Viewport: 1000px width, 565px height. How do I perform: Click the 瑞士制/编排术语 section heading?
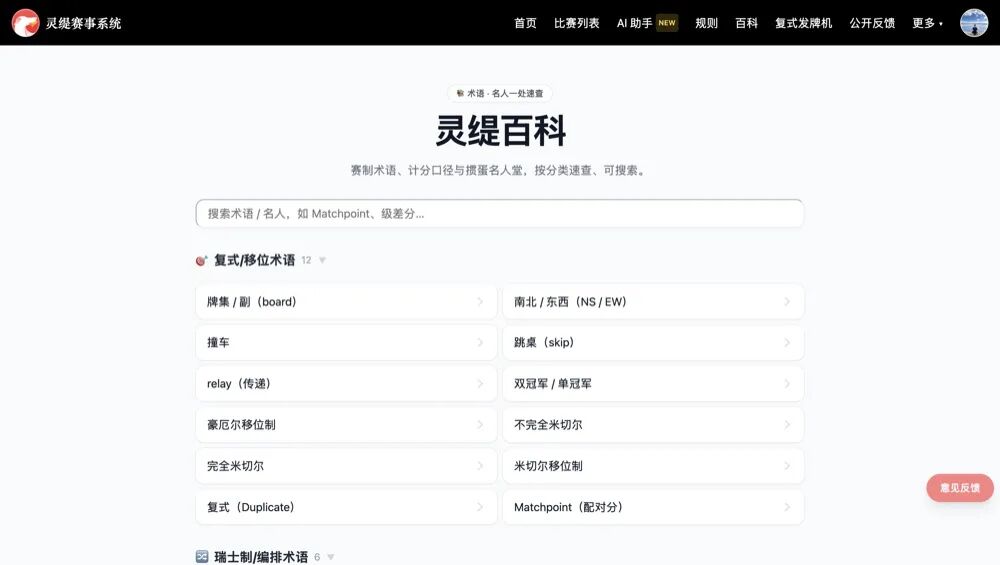(x=261, y=557)
